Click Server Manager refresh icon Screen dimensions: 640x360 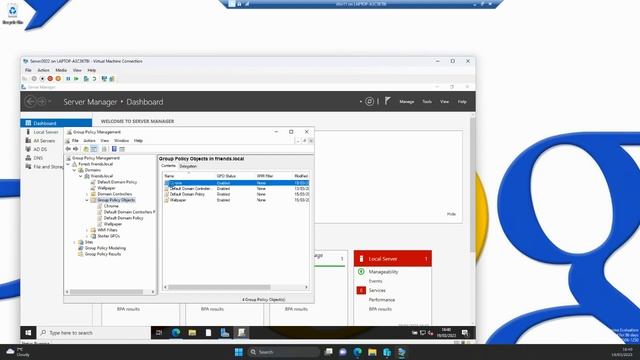[x=369, y=102]
